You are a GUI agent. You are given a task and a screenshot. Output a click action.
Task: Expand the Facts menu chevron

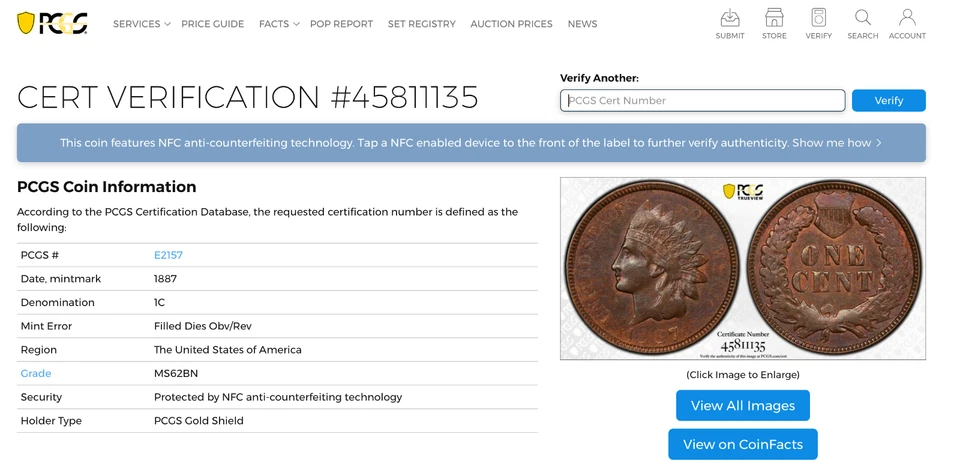(296, 24)
